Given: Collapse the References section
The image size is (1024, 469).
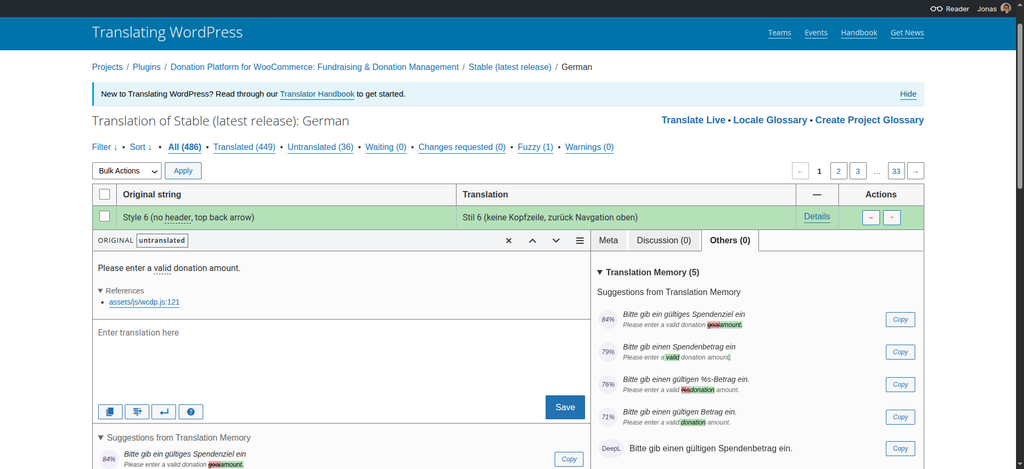Looking at the screenshot, I should (x=121, y=291).
